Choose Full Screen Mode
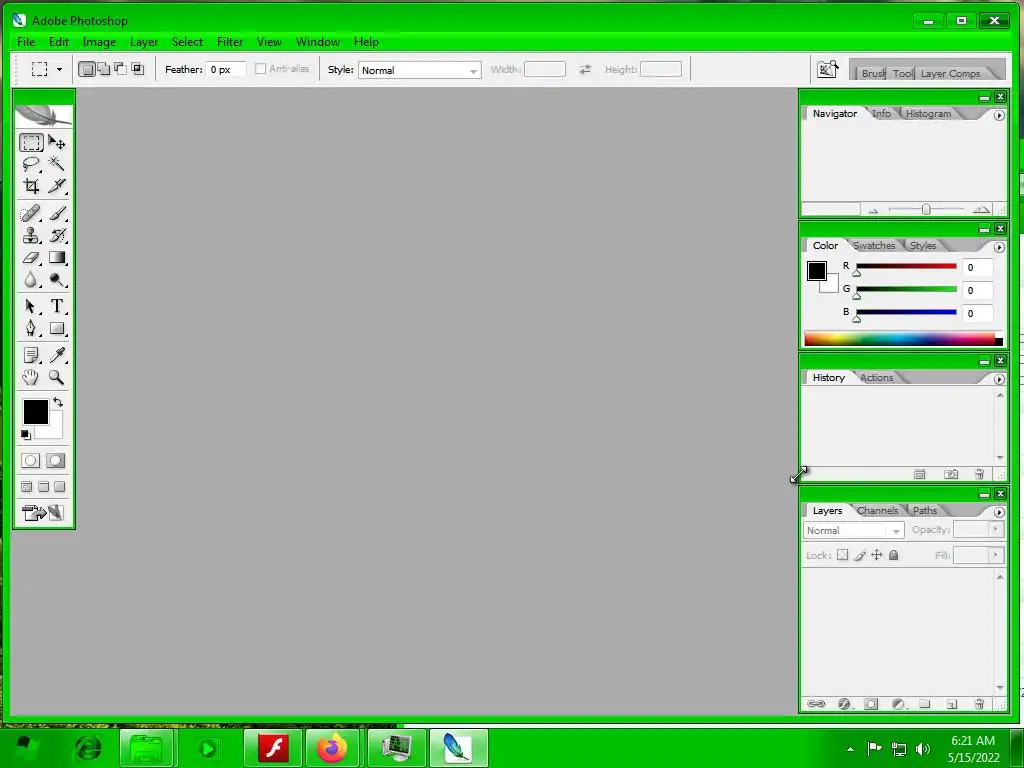Screen dimensions: 1024x768 tap(60, 487)
